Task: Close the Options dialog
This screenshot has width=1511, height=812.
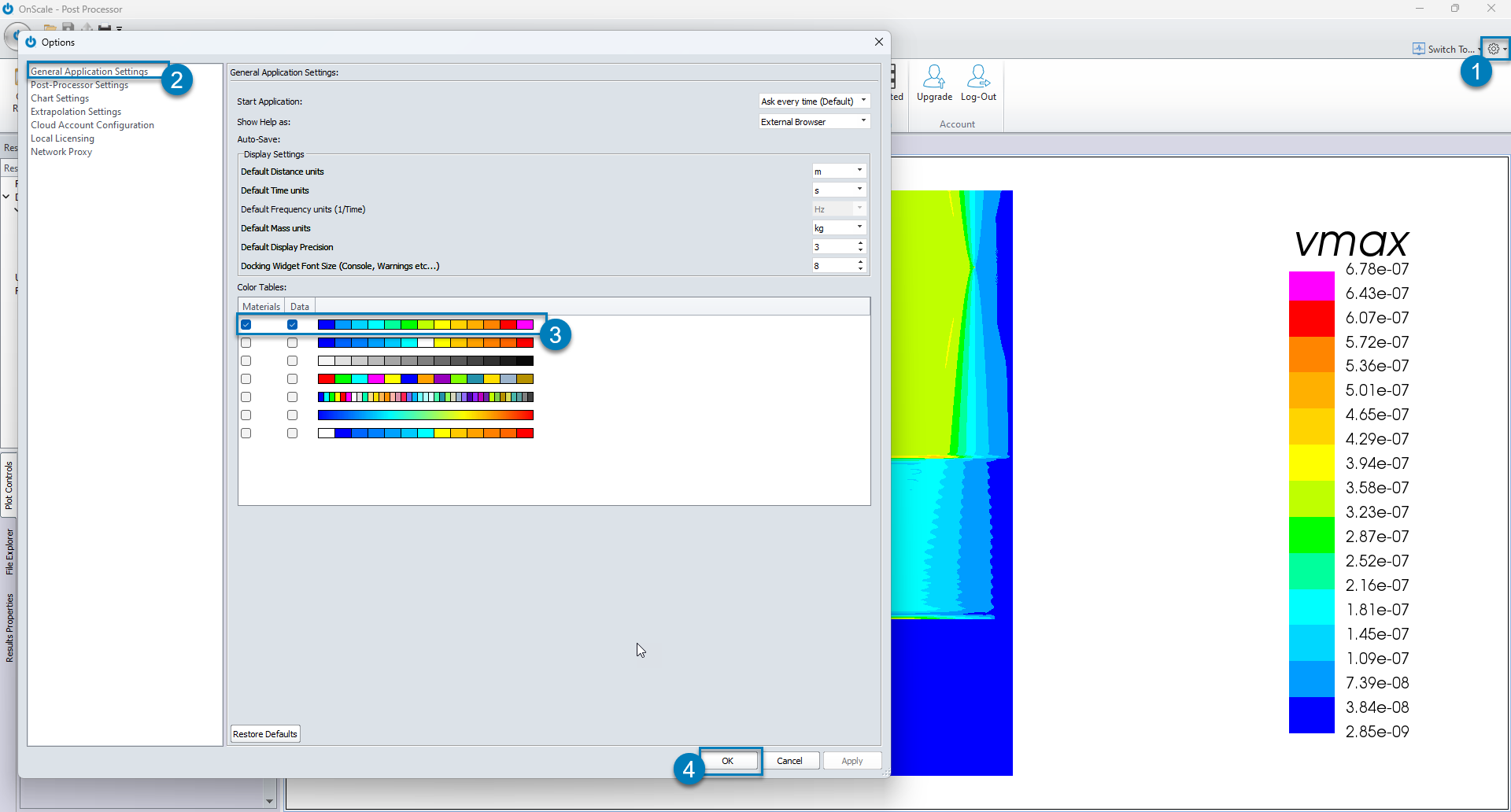Action: [x=879, y=42]
